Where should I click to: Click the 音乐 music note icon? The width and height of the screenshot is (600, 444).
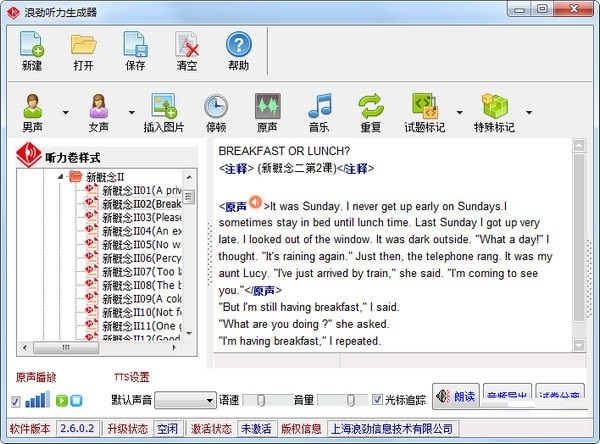pyautogui.click(x=319, y=114)
